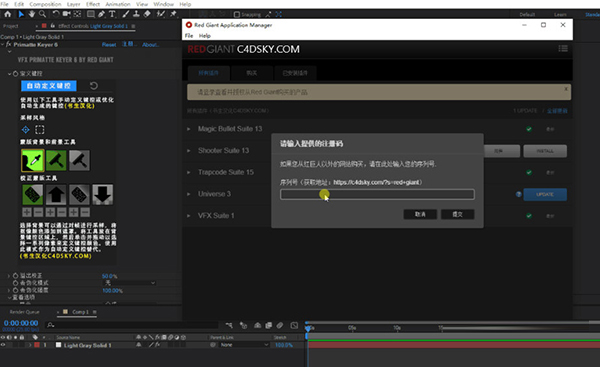Viewport: 600px width, 367px height.
Task: Click the Primatte point sampling style icon
Action: pyautogui.click(x=26, y=129)
